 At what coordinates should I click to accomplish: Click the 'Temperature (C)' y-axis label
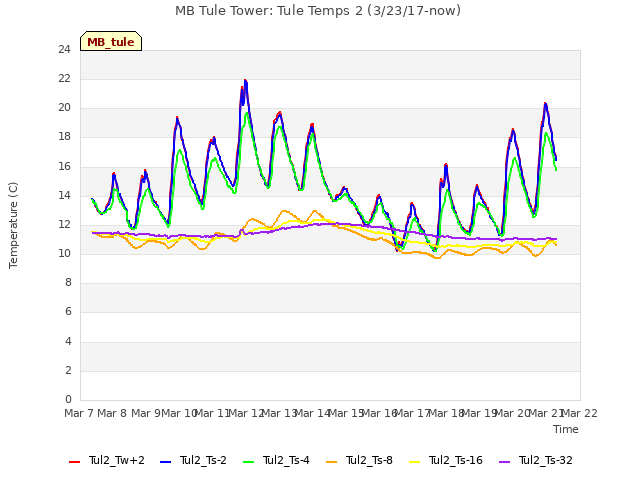coord(13,225)
